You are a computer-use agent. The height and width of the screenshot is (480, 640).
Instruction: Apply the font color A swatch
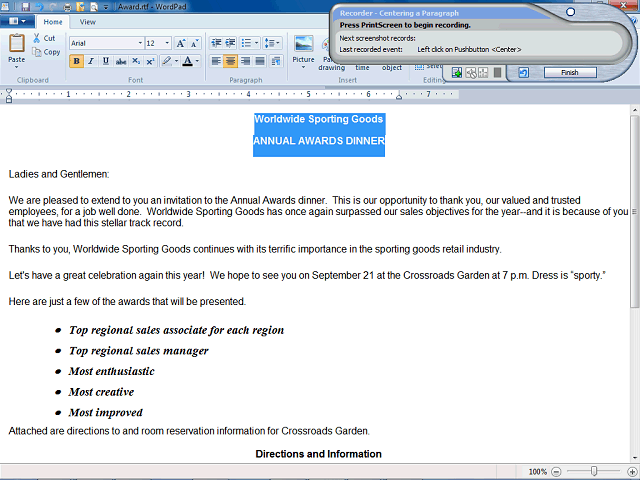(187, 61)
